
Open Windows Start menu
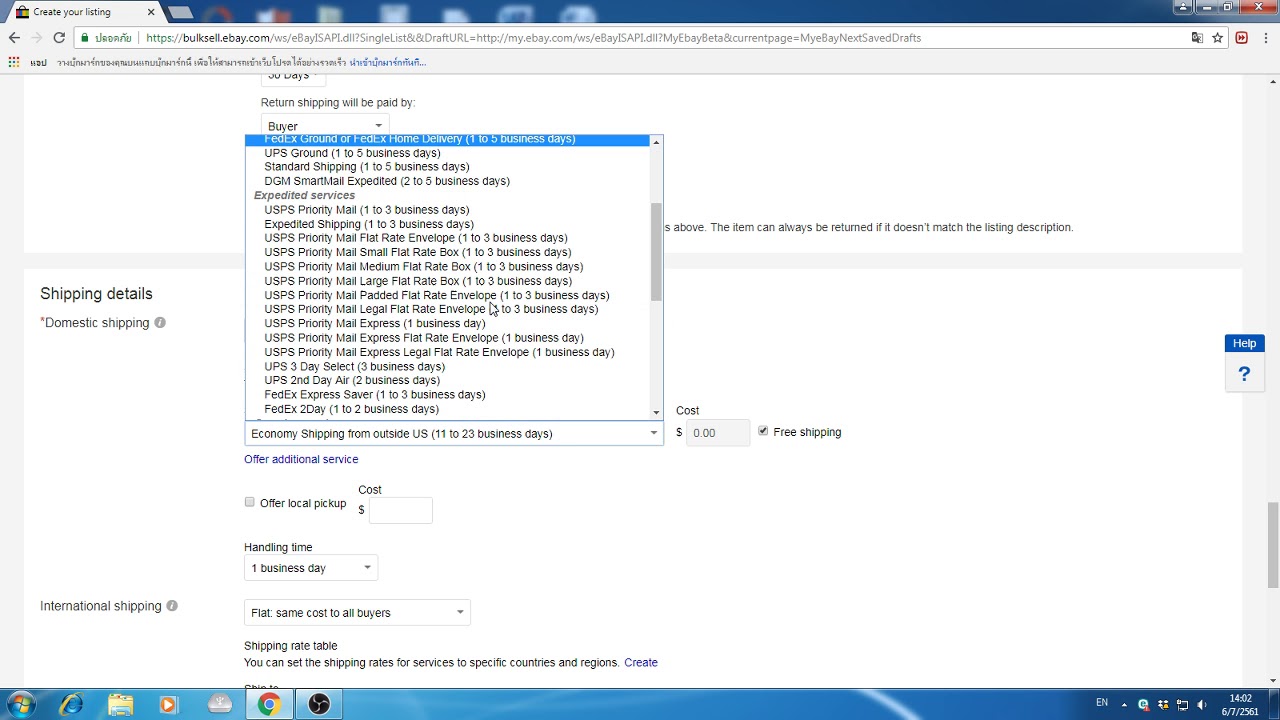(x=21, y=704)
